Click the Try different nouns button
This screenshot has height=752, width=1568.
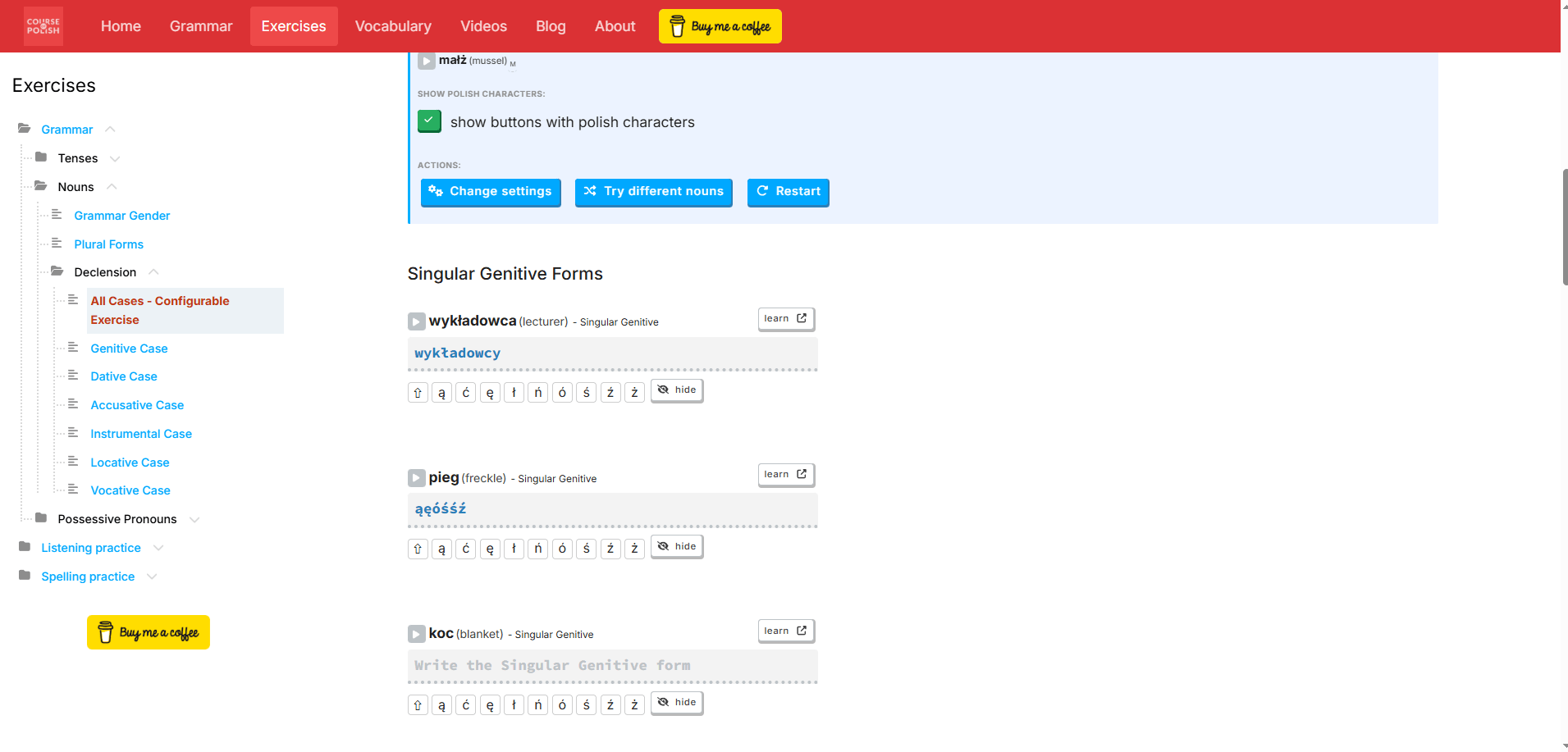point(653,192)
